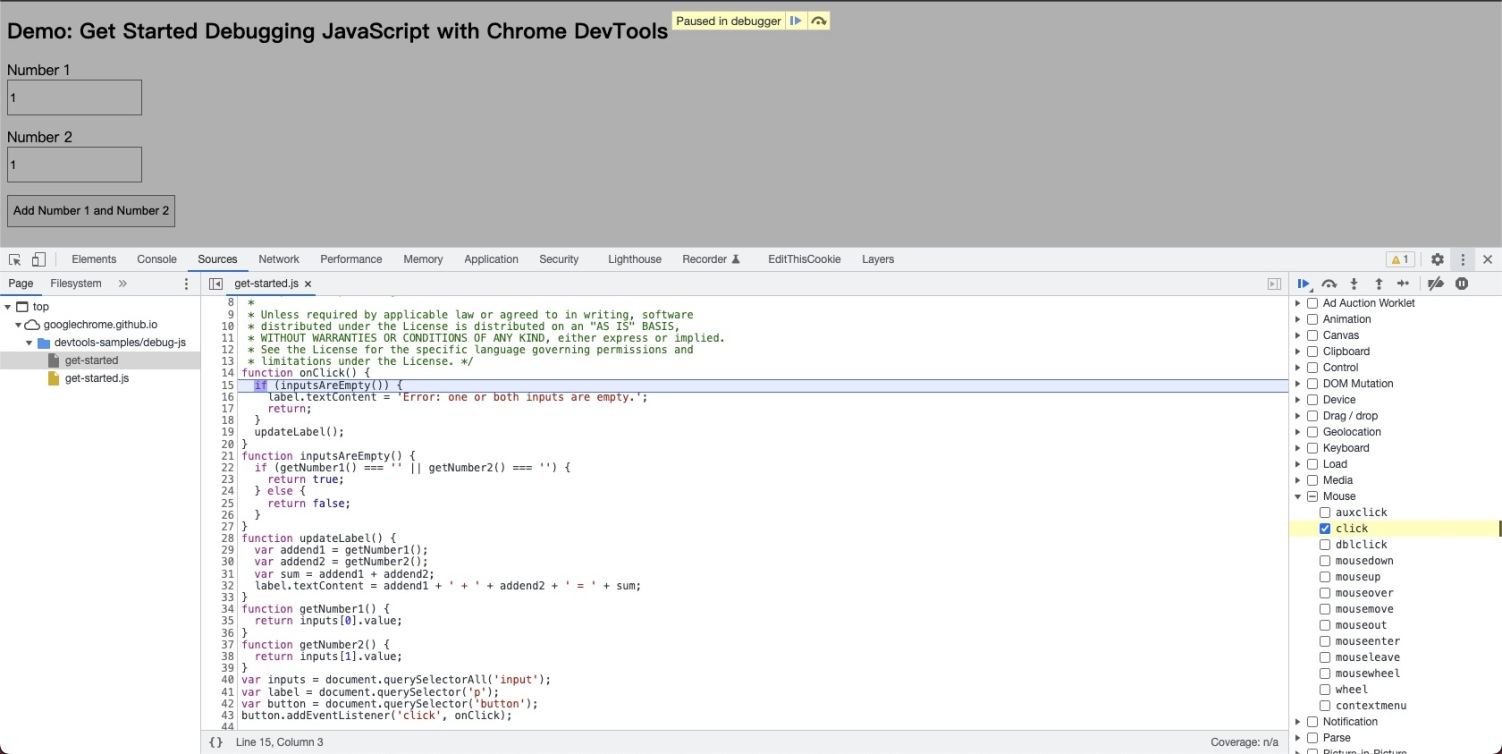Open navigator pane three-dot menu

tap(186, 284)
